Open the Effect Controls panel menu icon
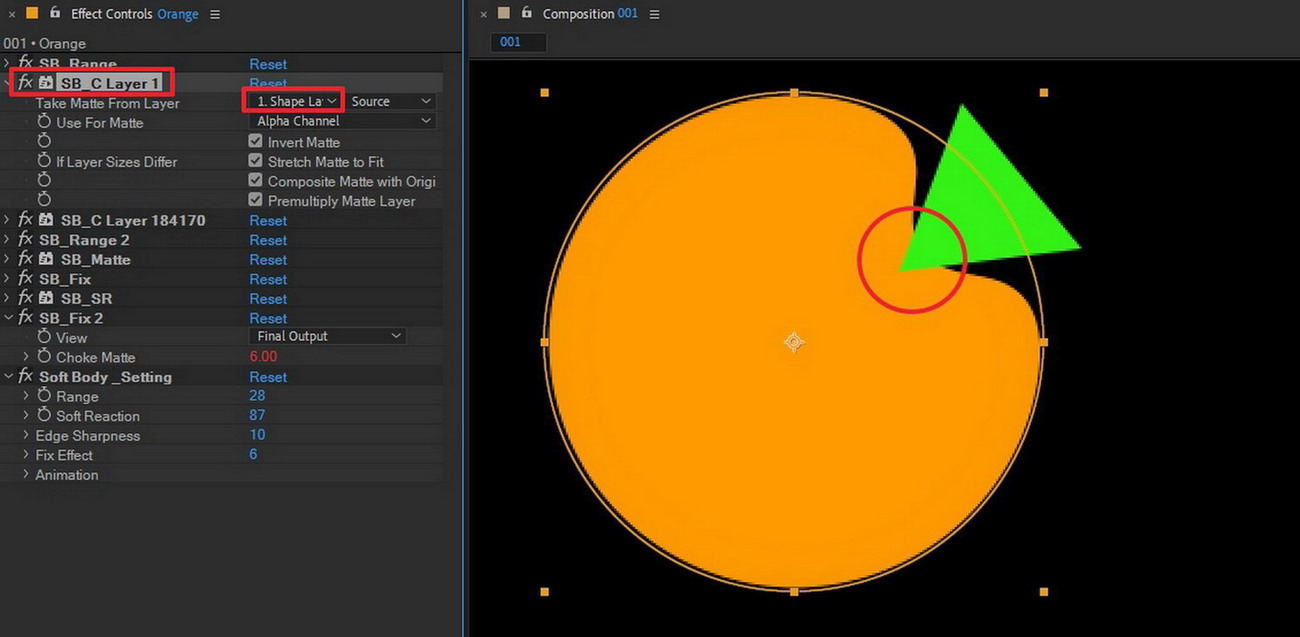1300x637 pixels. [x=215, y=14]
